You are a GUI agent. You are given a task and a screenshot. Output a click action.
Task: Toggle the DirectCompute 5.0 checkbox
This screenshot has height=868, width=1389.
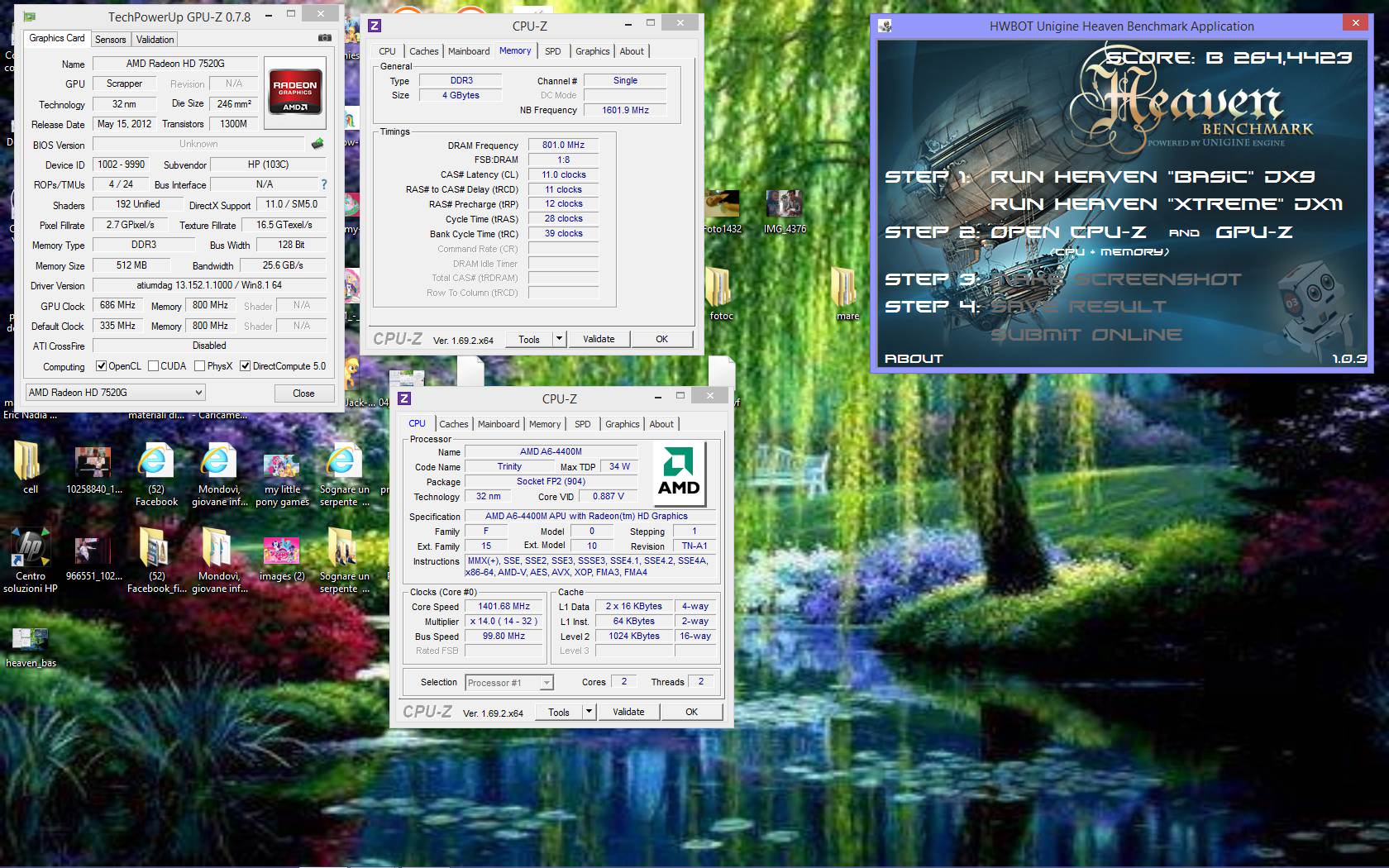click(245, 366)
